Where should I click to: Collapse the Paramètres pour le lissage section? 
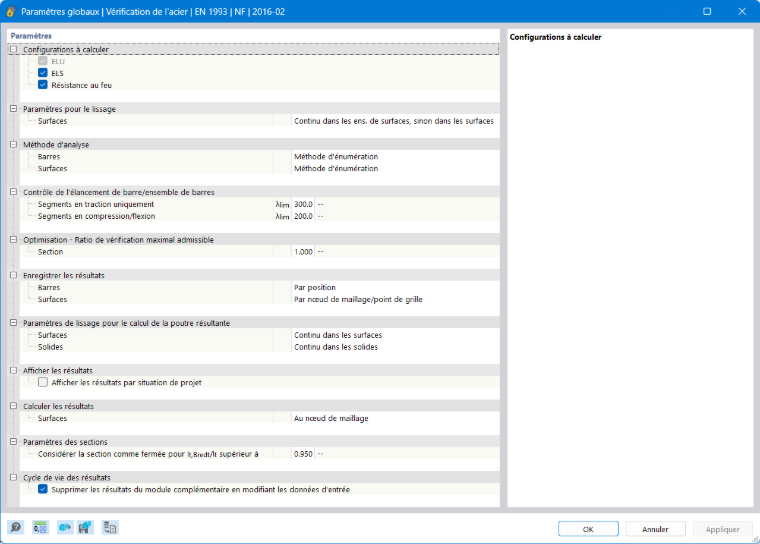14,109
